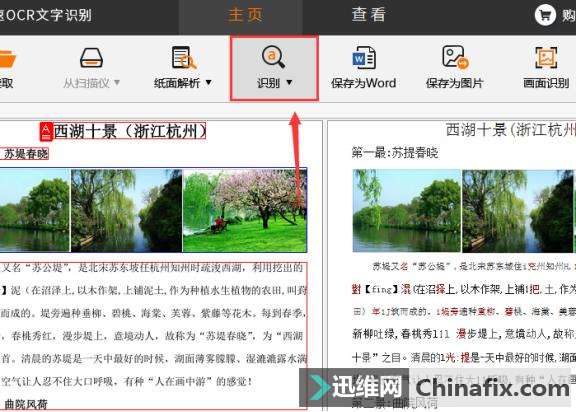Screen dimensions: 576x412
Task: Click the 保存为Word label
Action: 363,83
